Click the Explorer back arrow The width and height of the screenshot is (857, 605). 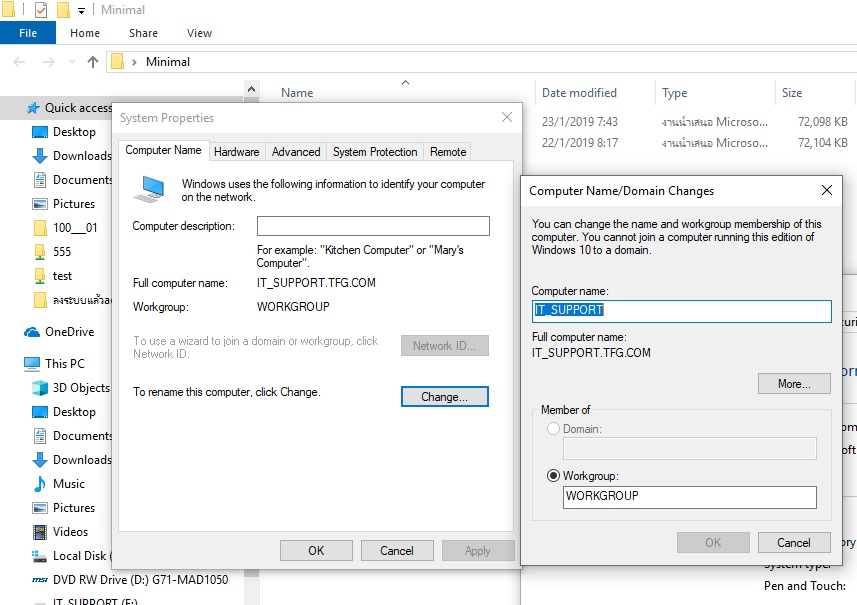(x=19, y=62)
